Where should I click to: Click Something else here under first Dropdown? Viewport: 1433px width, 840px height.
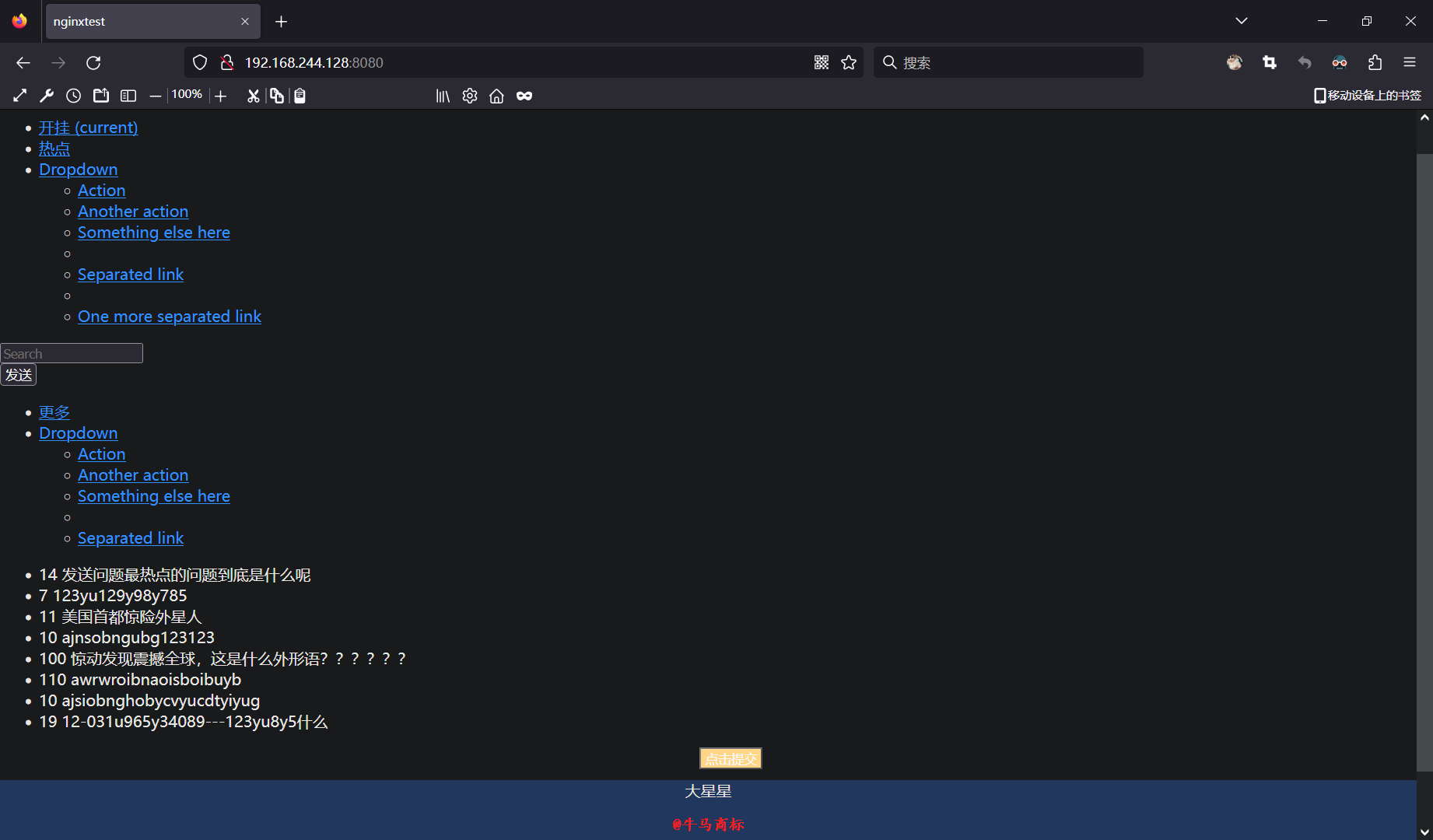click(154, 233)
